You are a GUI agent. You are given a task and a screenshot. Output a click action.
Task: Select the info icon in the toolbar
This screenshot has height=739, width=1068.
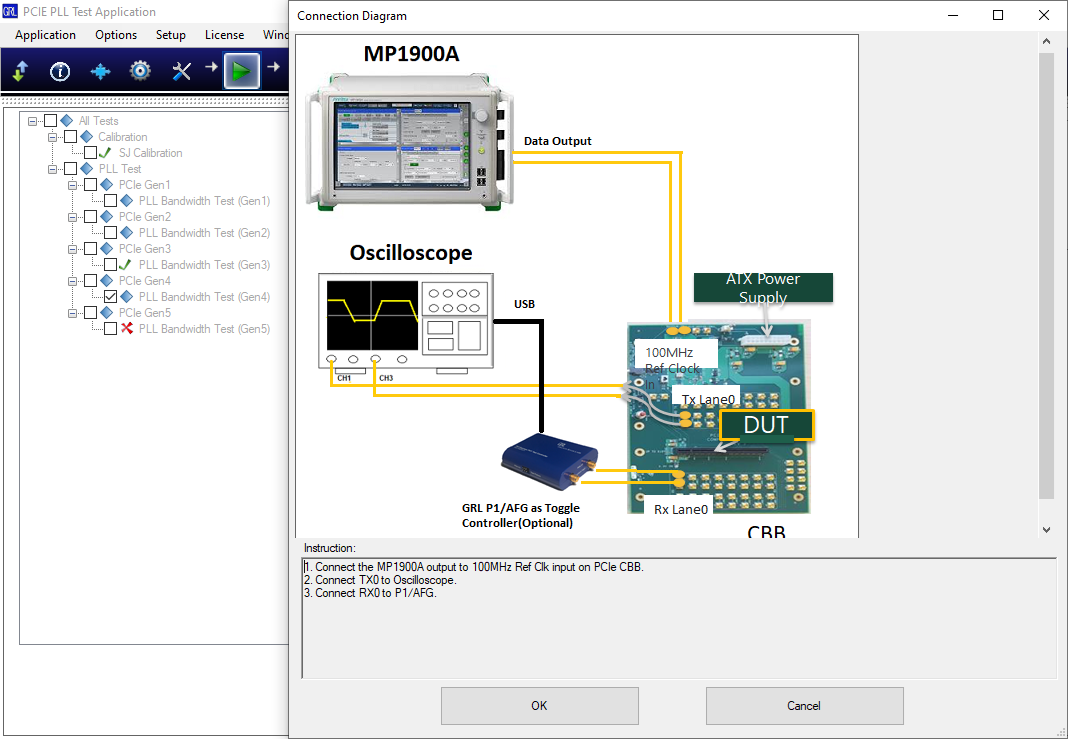(x=59, y=71)
